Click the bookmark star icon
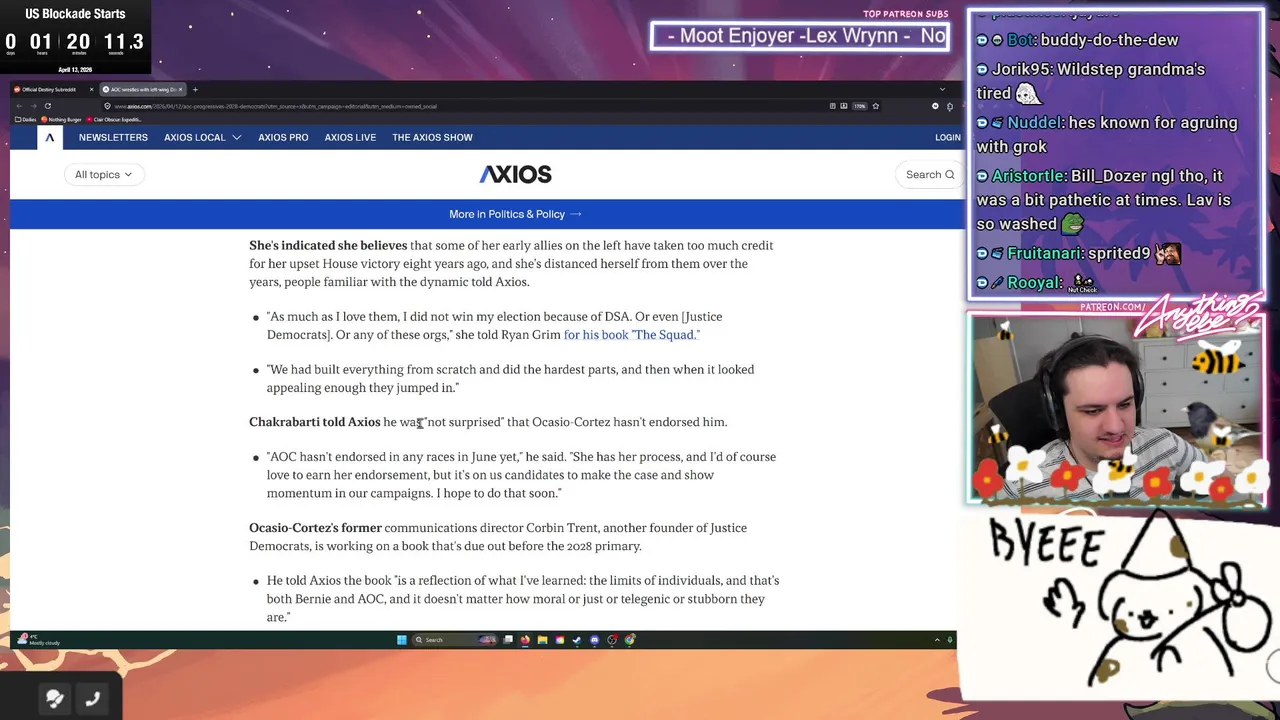 tap(876, 106)
